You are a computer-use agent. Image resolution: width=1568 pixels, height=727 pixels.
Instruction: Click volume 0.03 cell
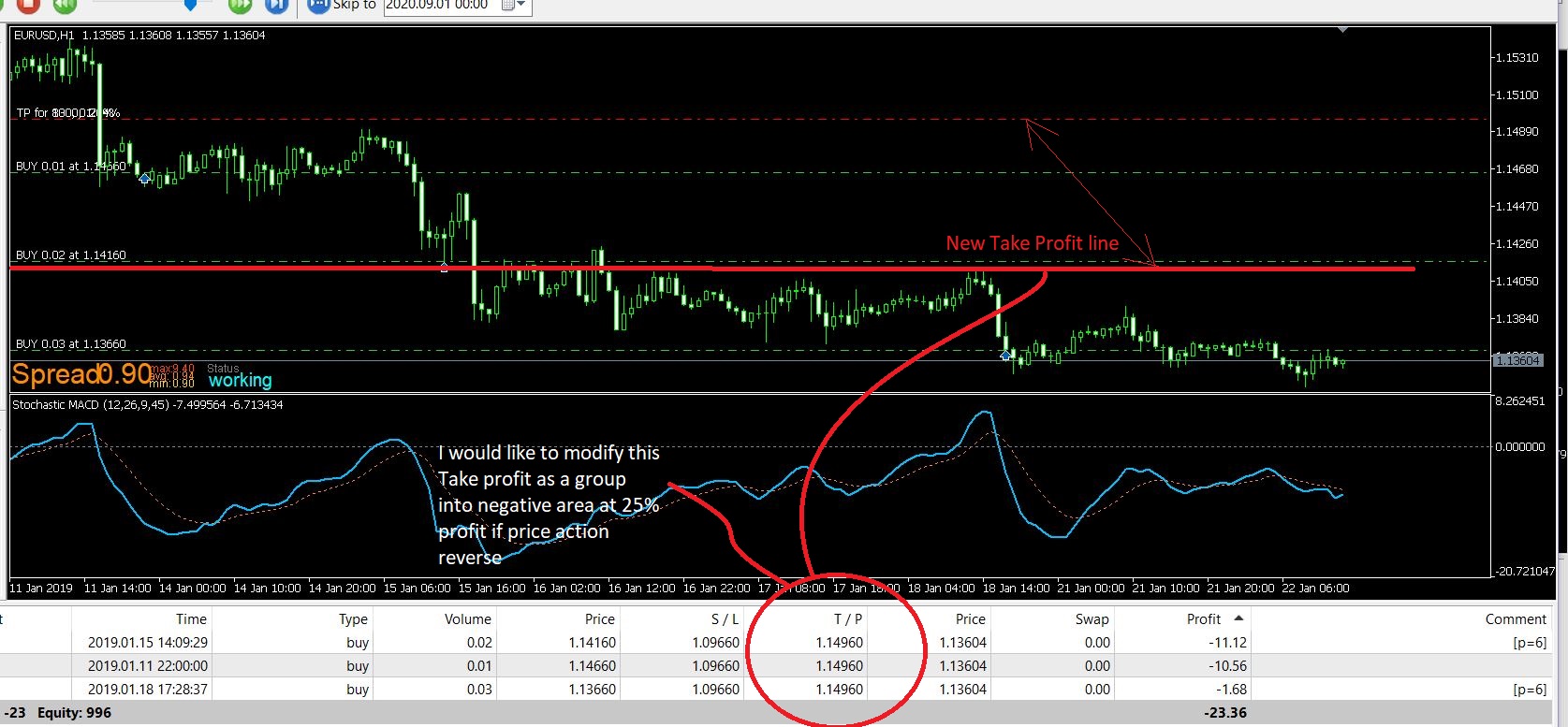479,690
